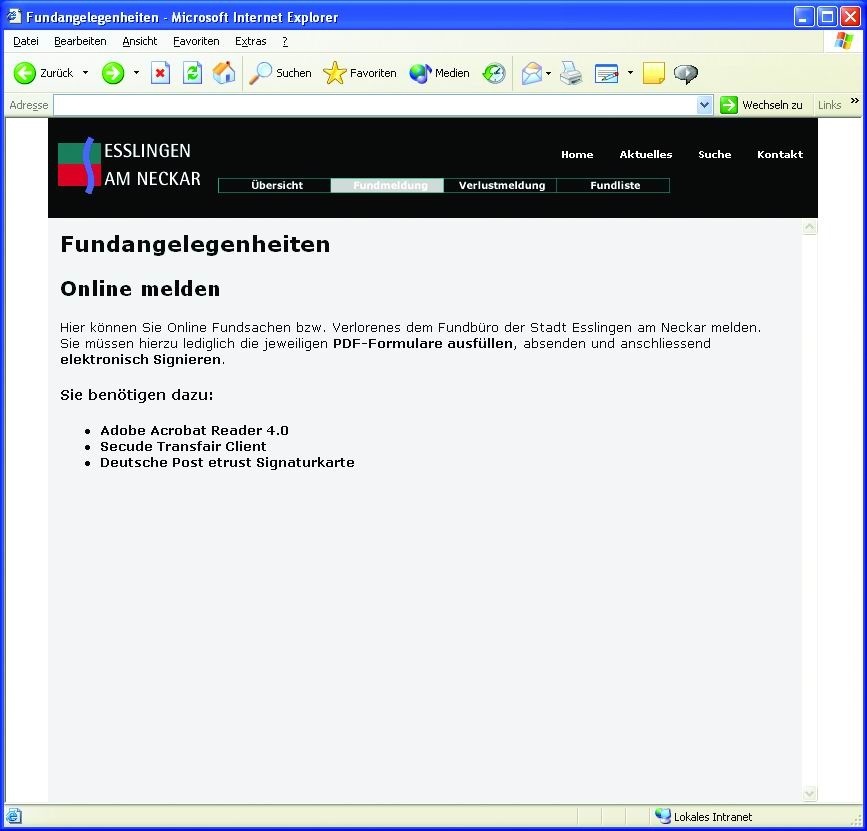Viewport: 867px width, 831px height.
Task: Open the Medien panel
Action: tap(439, 73)
